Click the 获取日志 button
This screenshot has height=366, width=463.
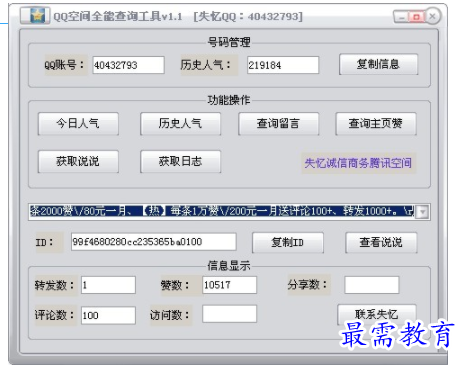point(180,162)
